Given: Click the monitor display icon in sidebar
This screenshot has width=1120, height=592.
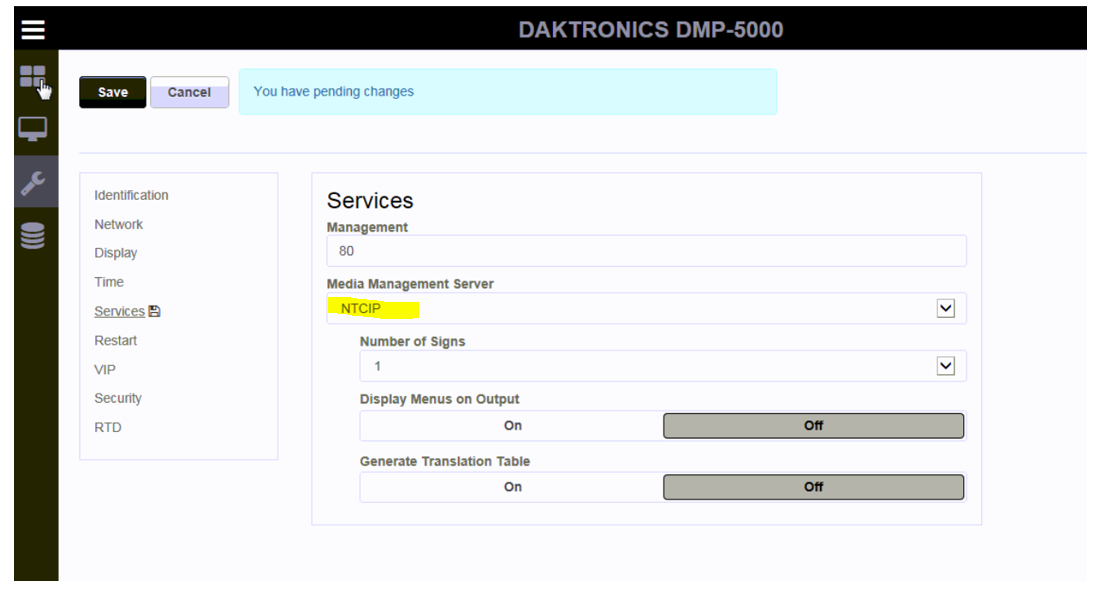Looking at the screenshot, I should coord(33,130).
